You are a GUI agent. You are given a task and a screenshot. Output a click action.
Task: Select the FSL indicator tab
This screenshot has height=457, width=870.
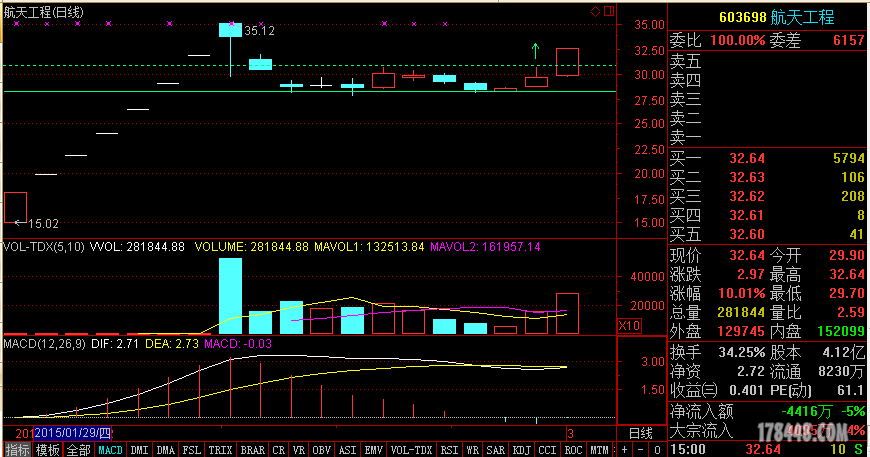(x=191, y=450)
